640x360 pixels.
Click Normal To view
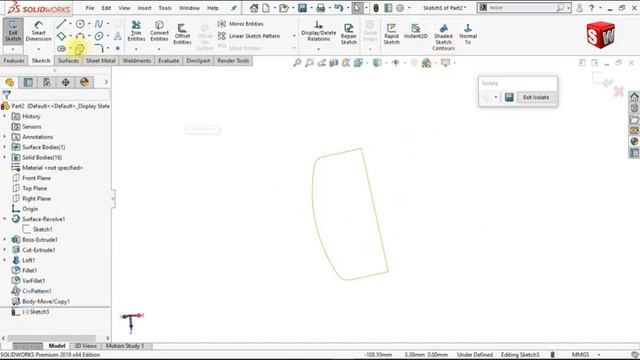(468, 33)
